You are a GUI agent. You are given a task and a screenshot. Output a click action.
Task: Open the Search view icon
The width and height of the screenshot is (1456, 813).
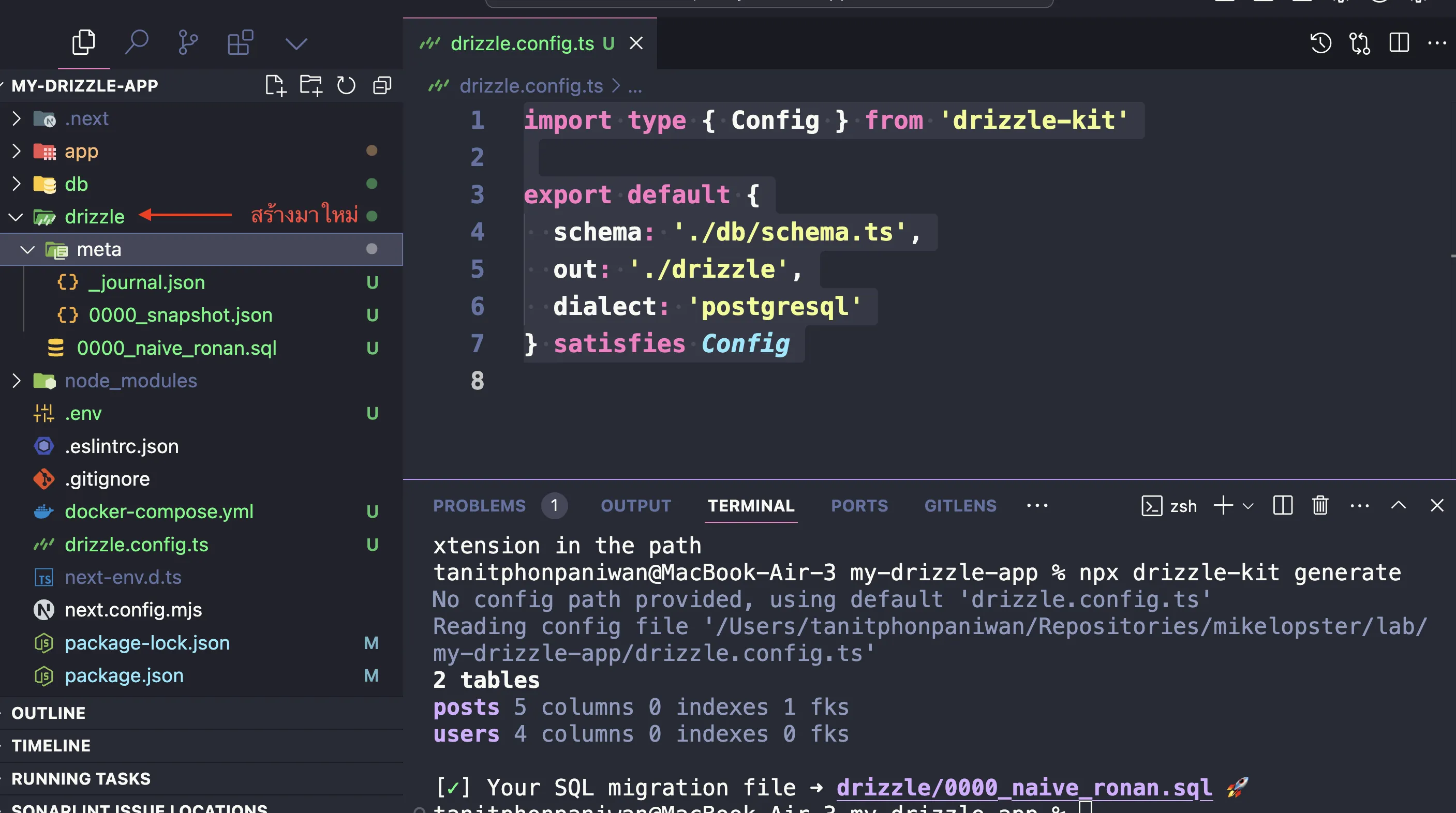click(x=136, y=43)
